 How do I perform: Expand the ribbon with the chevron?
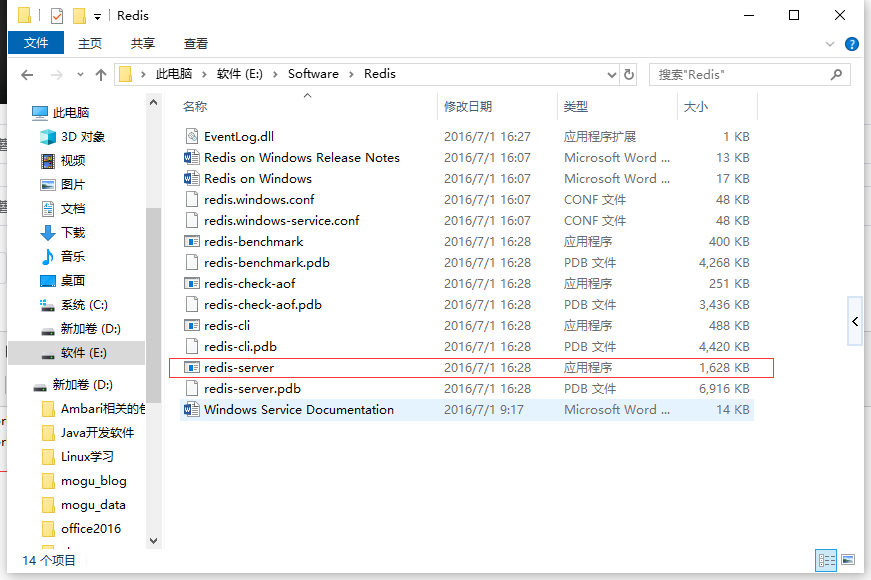830,44
